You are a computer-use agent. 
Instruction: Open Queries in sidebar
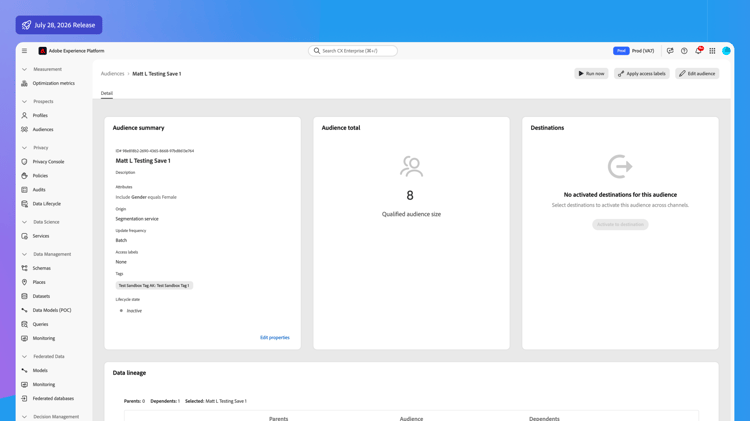40,324
